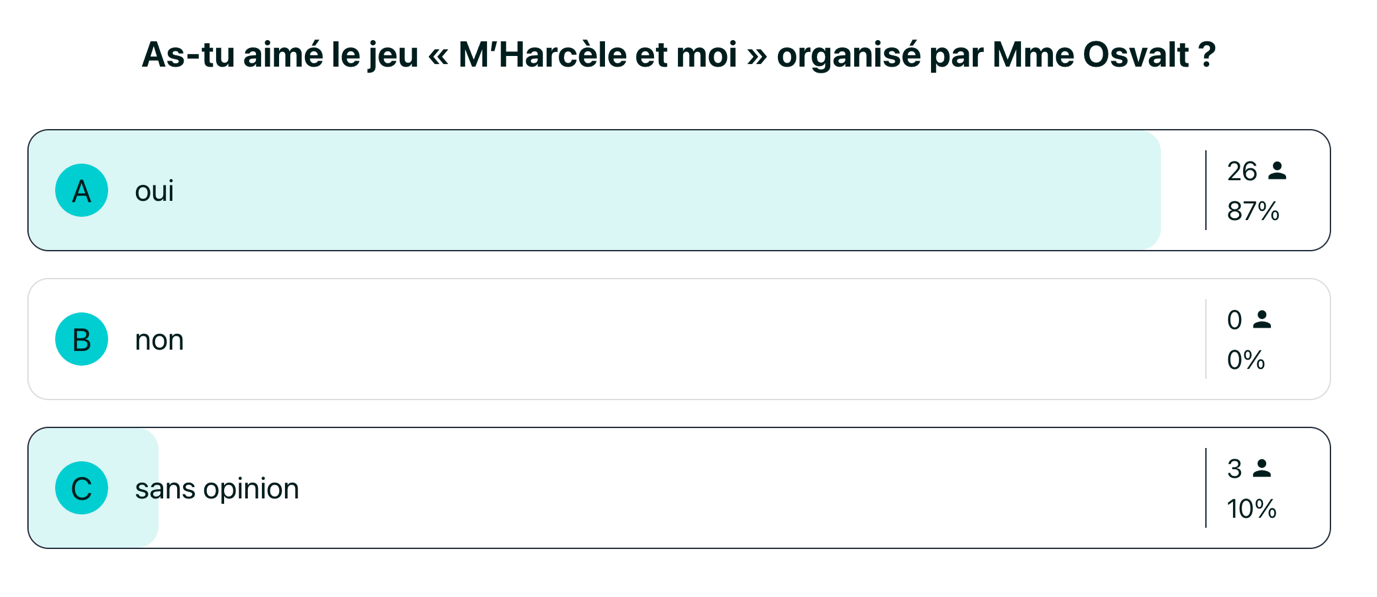This screenshot has height=597, width=1377.
Task: Click the vote count number 3
Action: (1235, 468)
